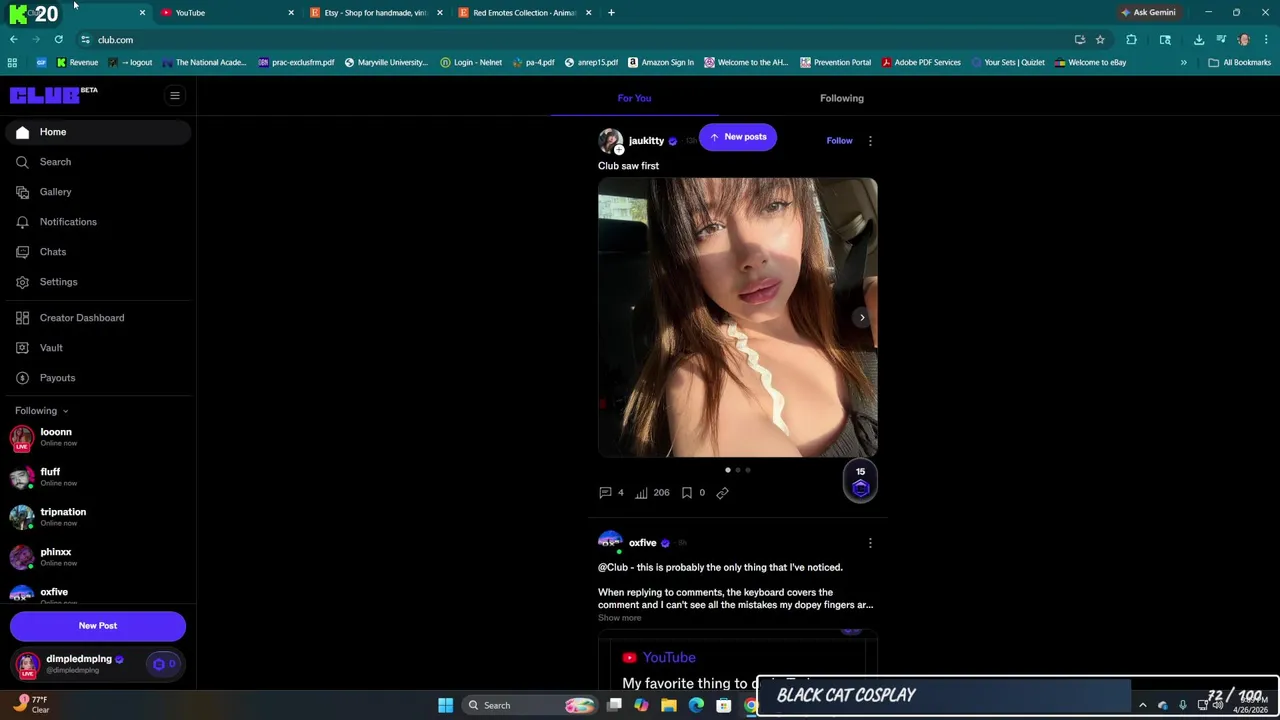Open the All Bookmarks folder
Screen dimensions: 1280x720
point(1239,63)
